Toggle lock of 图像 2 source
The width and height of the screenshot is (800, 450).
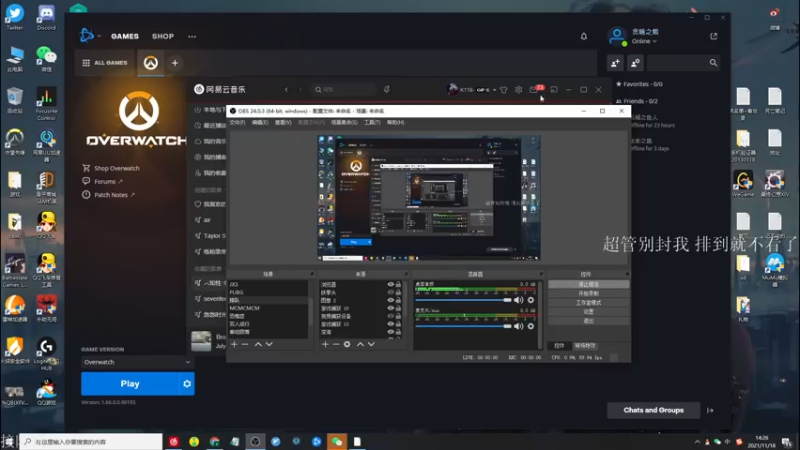point(398,301)
